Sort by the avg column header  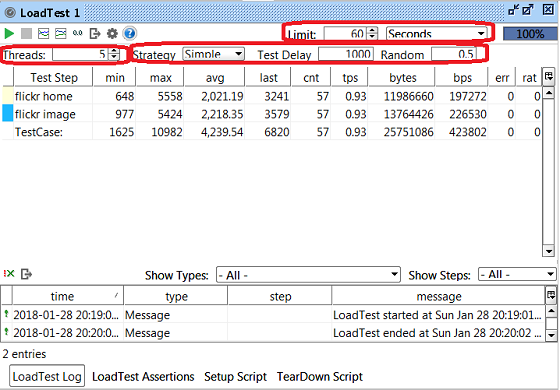pos(214,78)
